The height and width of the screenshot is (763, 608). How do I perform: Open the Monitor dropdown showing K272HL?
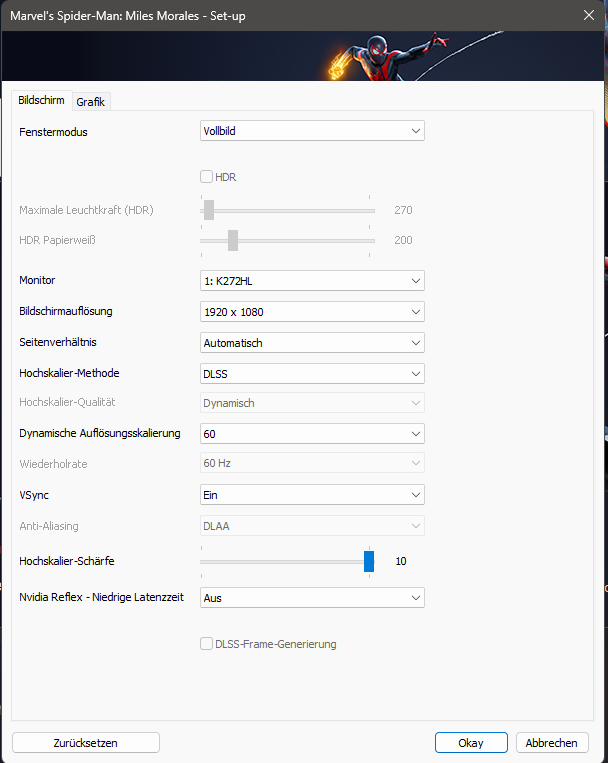point(312,281)
